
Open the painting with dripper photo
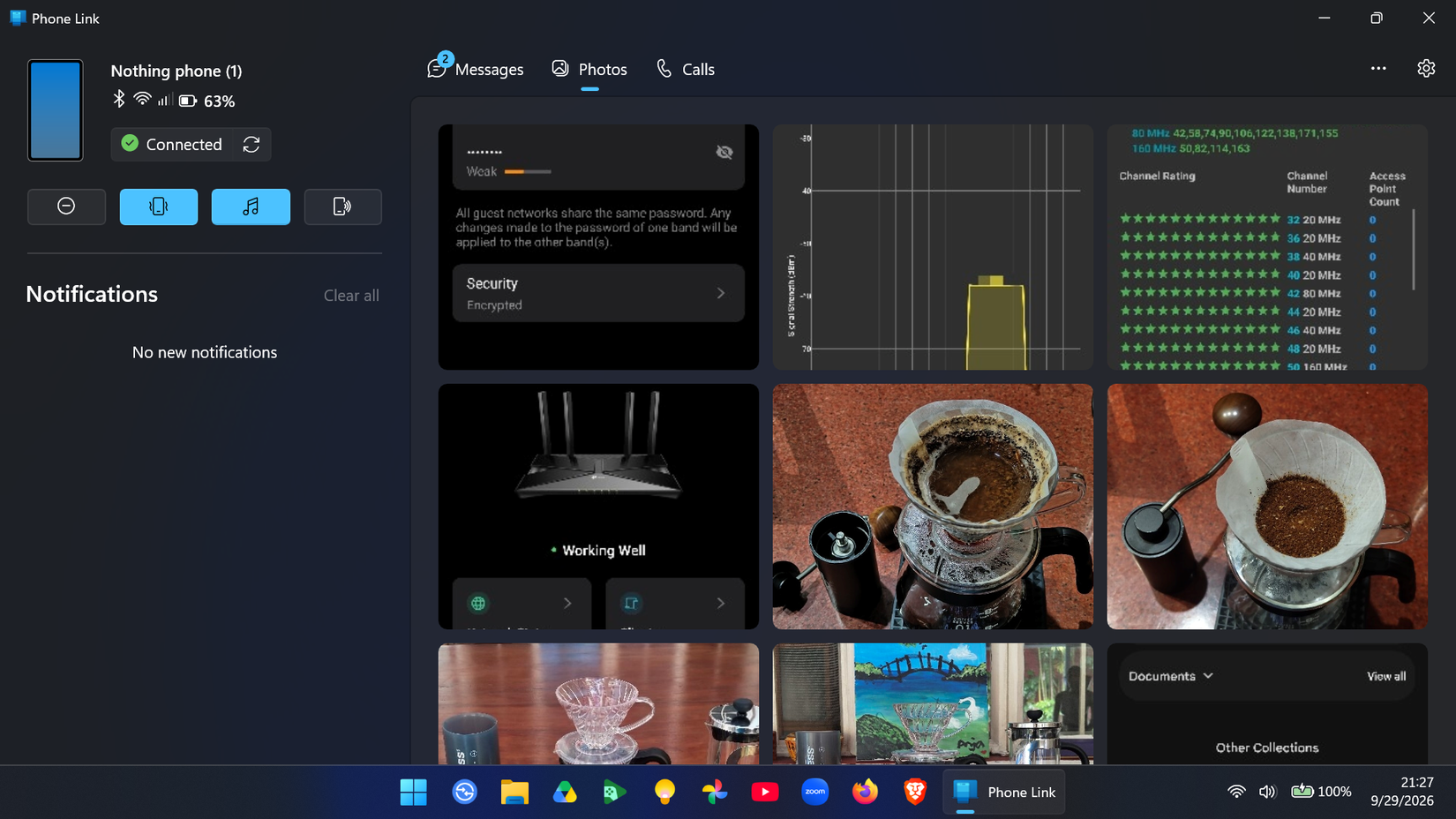click(933, 703)
